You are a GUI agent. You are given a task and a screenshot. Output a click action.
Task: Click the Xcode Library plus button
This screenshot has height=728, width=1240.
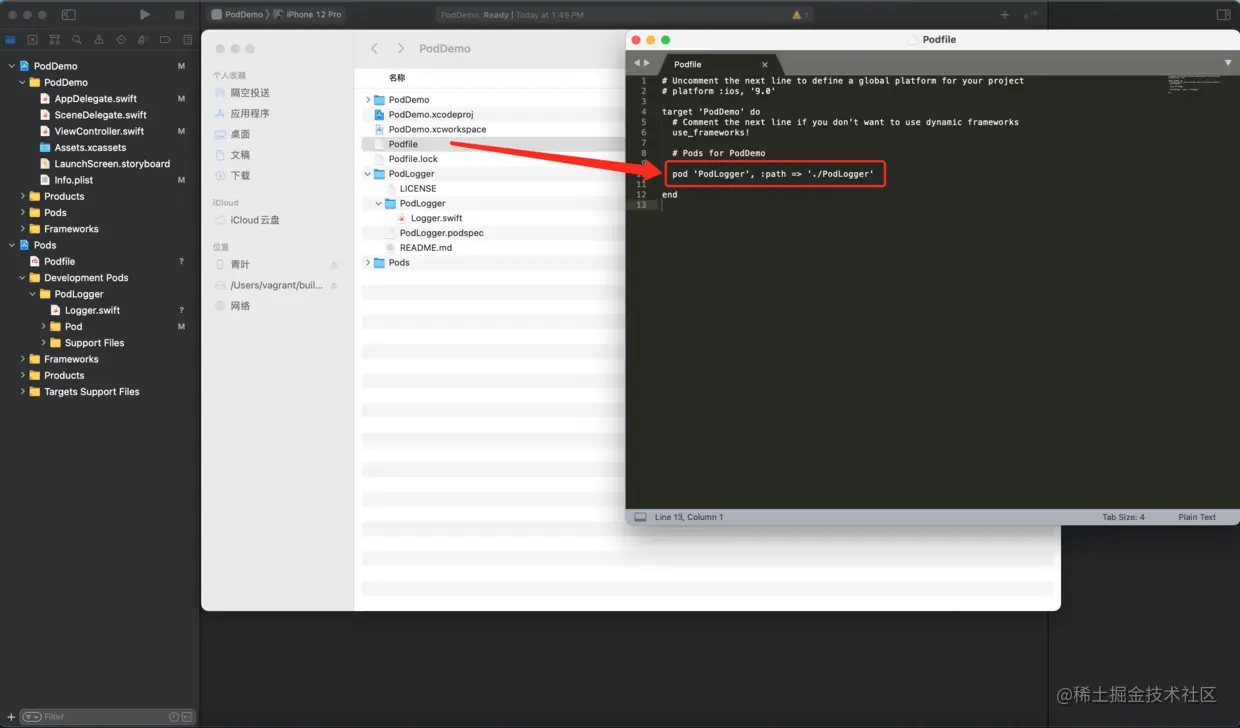1005,15
